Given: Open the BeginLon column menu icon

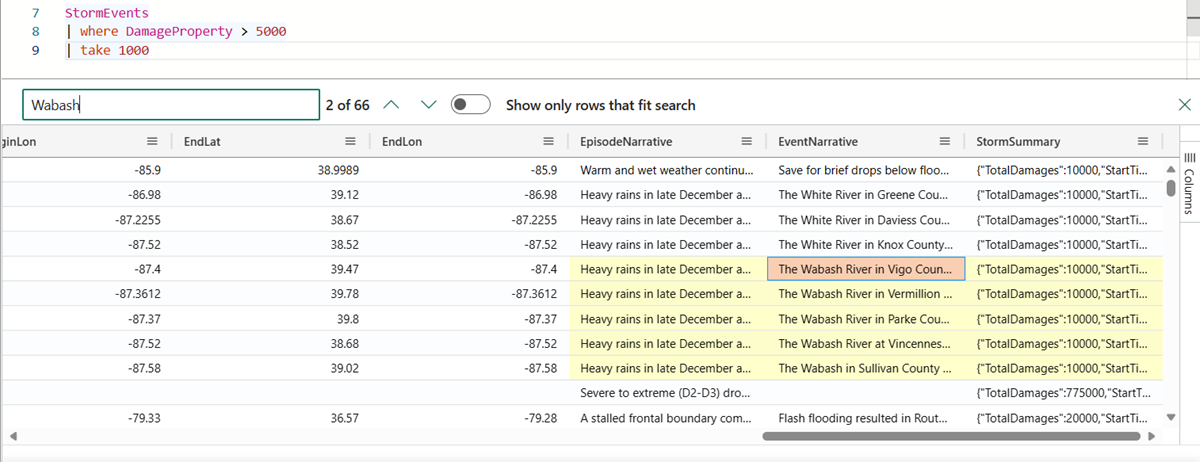Looking at the screenshot, I should pyautogui.click(x=152, y=142).
